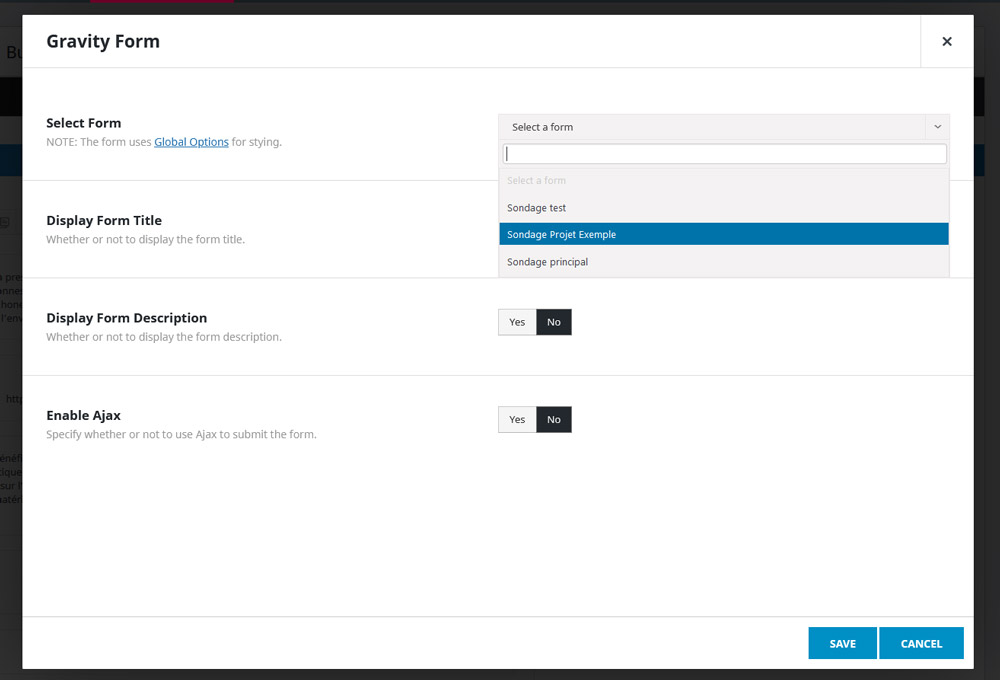
Task: Cancel the Gravity Form dialog
Action: (x=921, y=643)
